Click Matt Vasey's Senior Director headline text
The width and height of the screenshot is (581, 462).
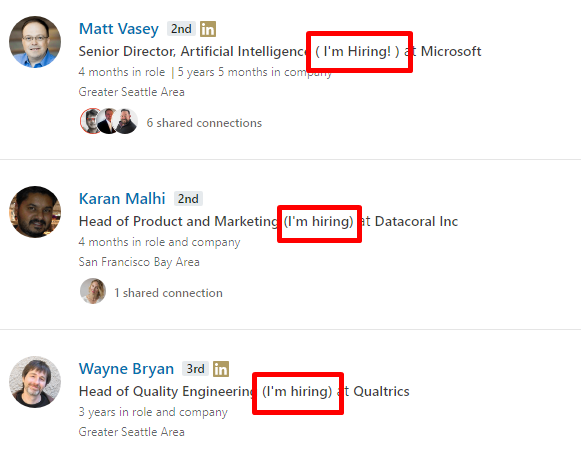[x=280, y=51]
